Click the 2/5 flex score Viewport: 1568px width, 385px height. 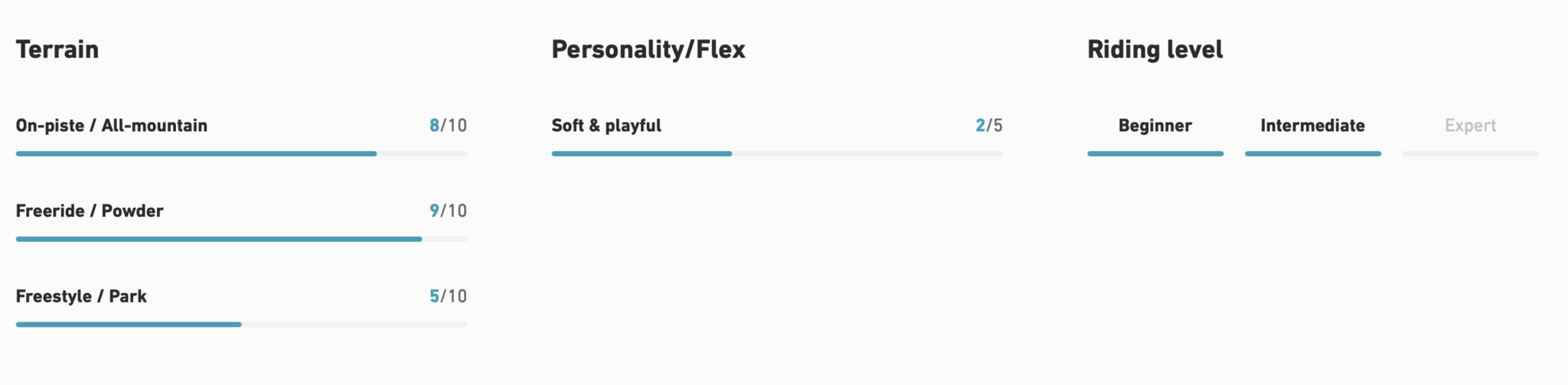[x=988, y=126]
